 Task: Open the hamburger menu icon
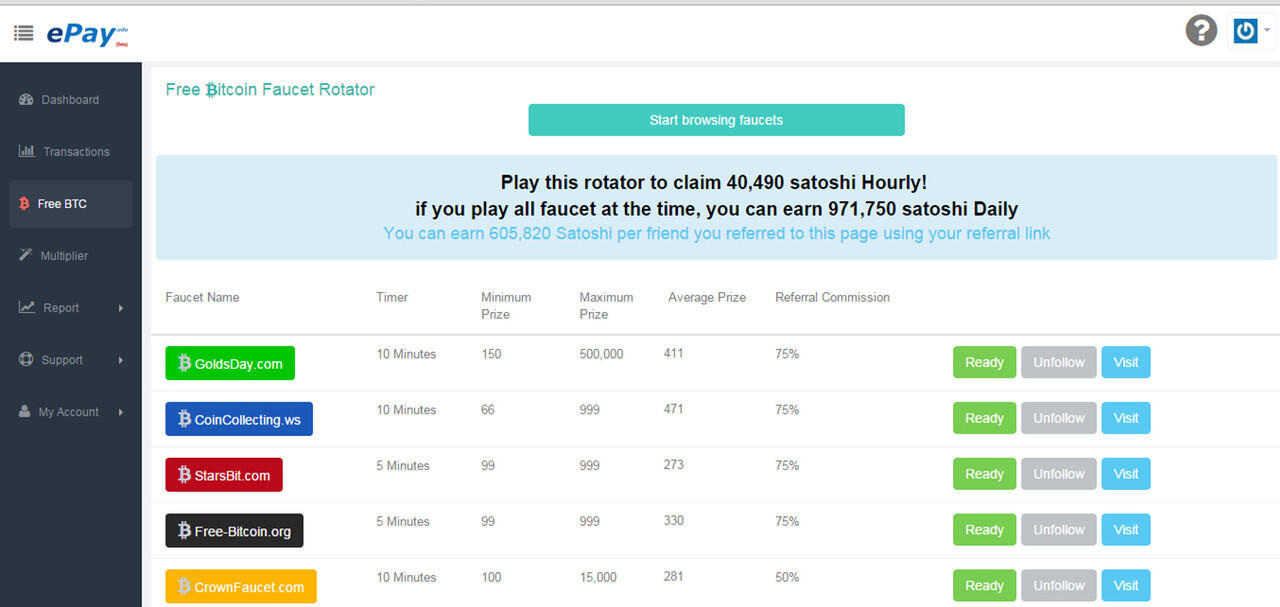click(x=24, y=33)
